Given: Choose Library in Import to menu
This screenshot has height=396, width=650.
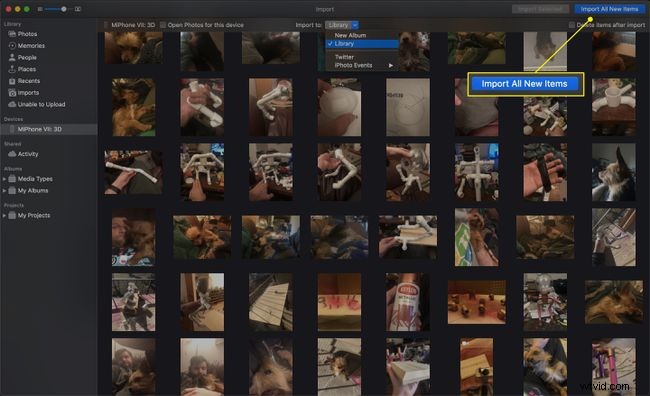Looking at the screenshot, I should (x=362, y=44).
